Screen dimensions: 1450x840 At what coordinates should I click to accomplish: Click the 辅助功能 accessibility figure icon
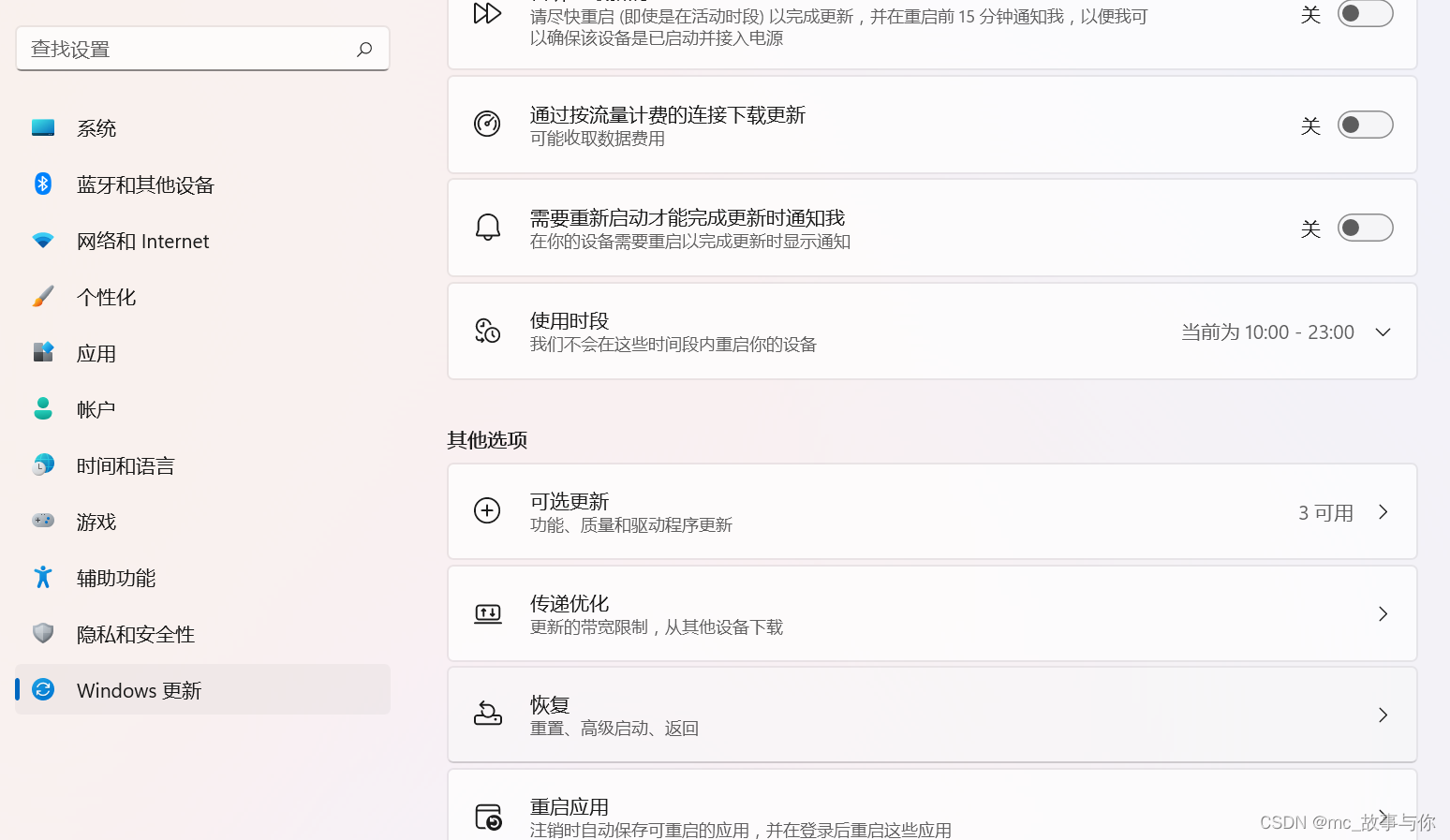click(43, 577)
